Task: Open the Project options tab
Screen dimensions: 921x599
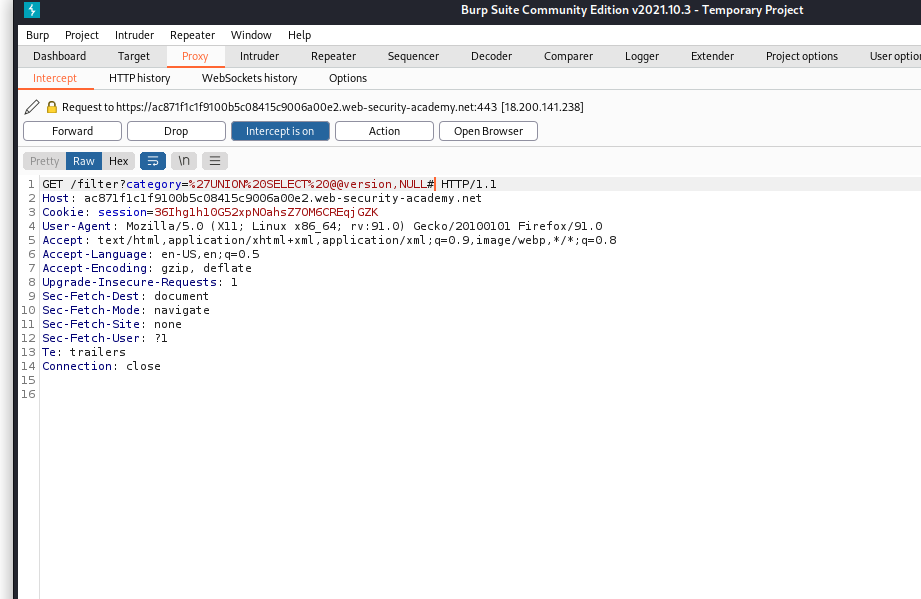Action: click(802, 56)
